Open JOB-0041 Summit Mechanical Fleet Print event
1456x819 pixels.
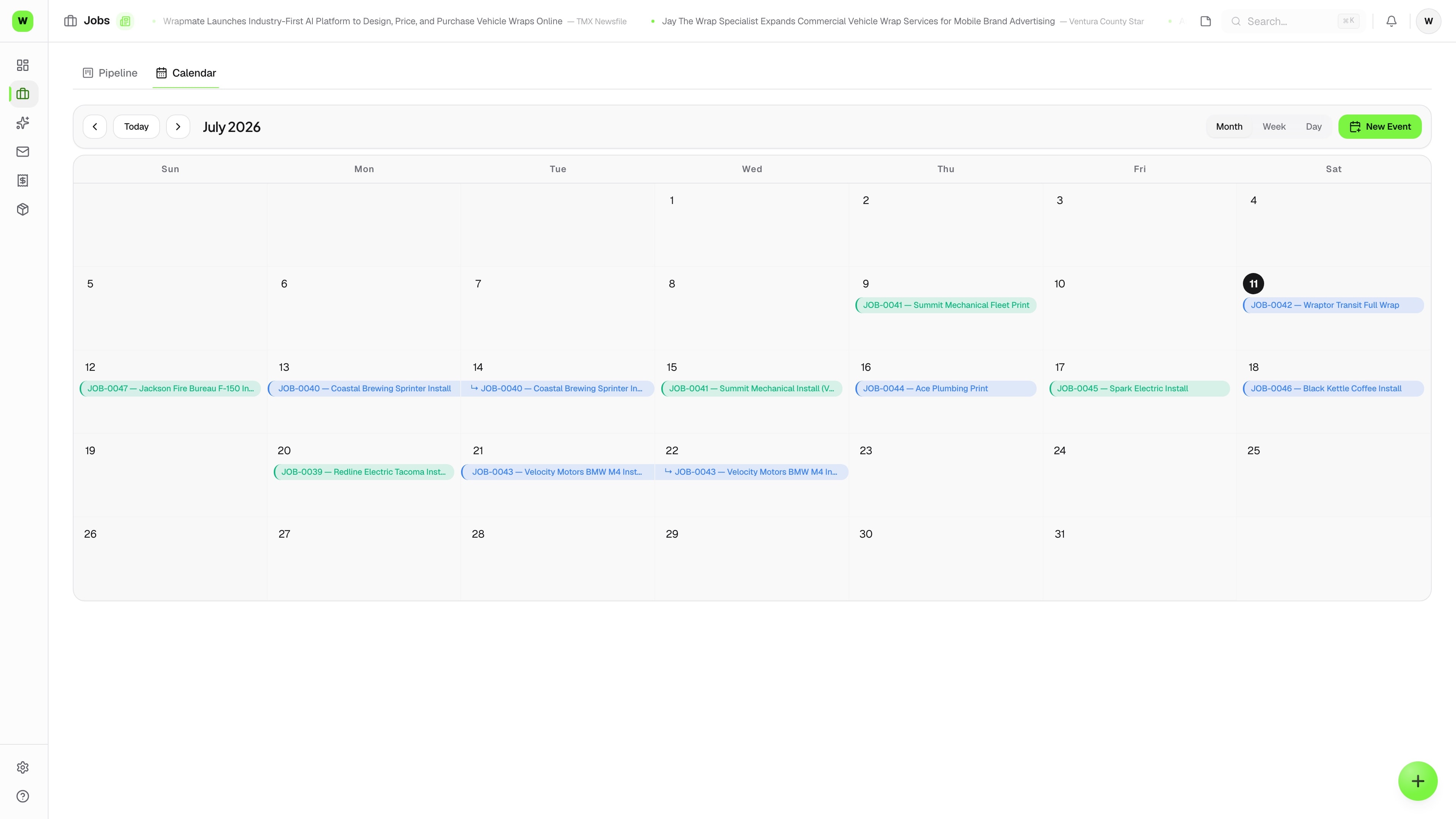pos(946,305)
